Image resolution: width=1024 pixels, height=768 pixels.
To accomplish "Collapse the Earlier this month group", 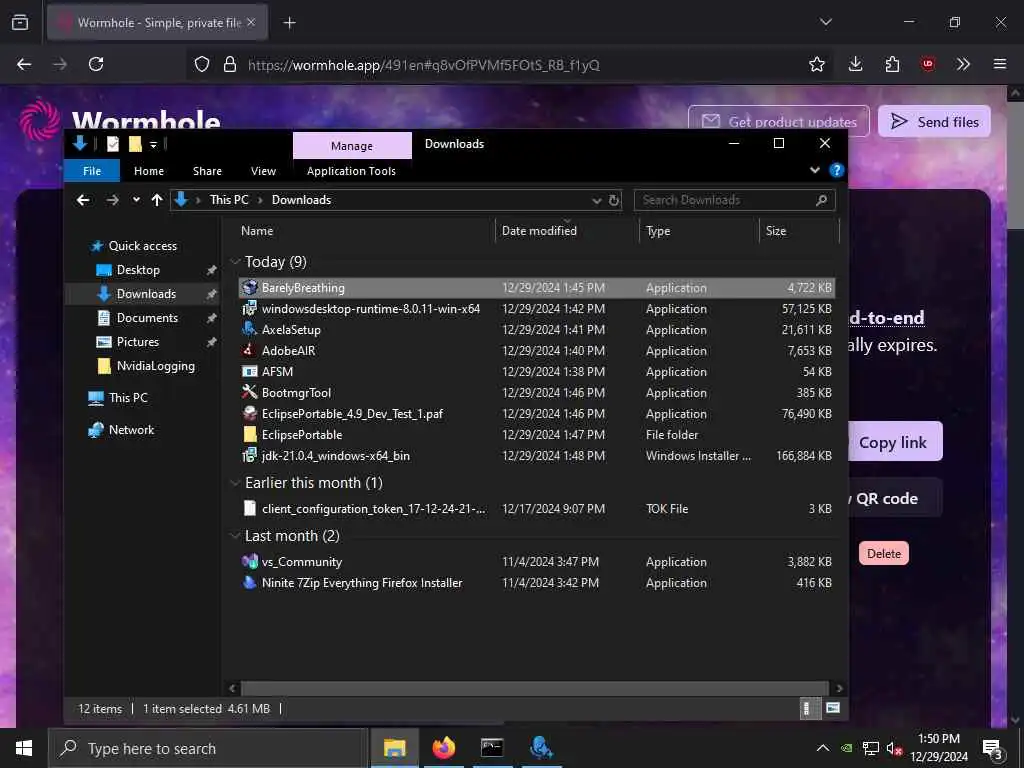I will (235, 483).
